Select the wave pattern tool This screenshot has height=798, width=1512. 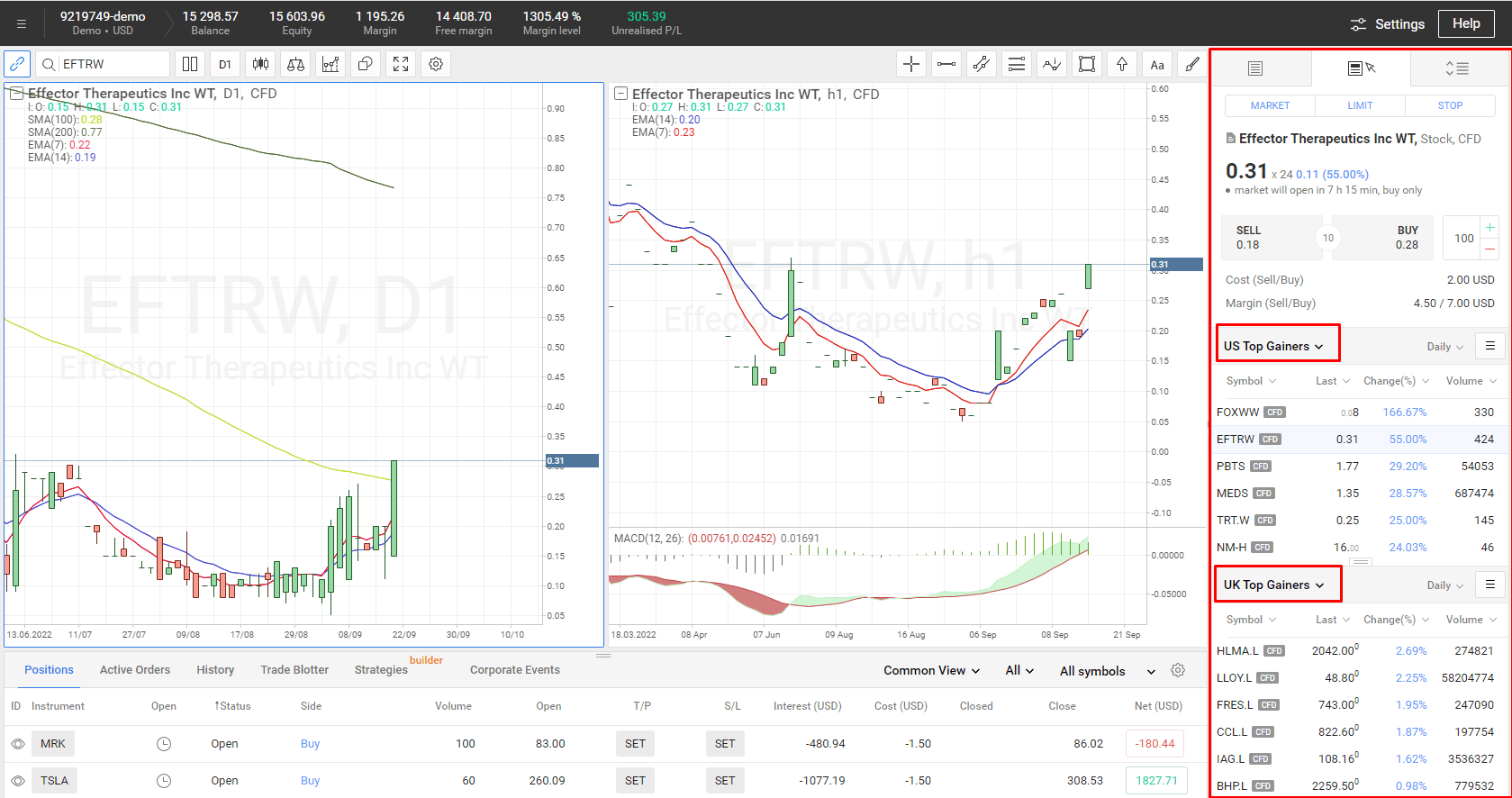(x=1052, y=64)
